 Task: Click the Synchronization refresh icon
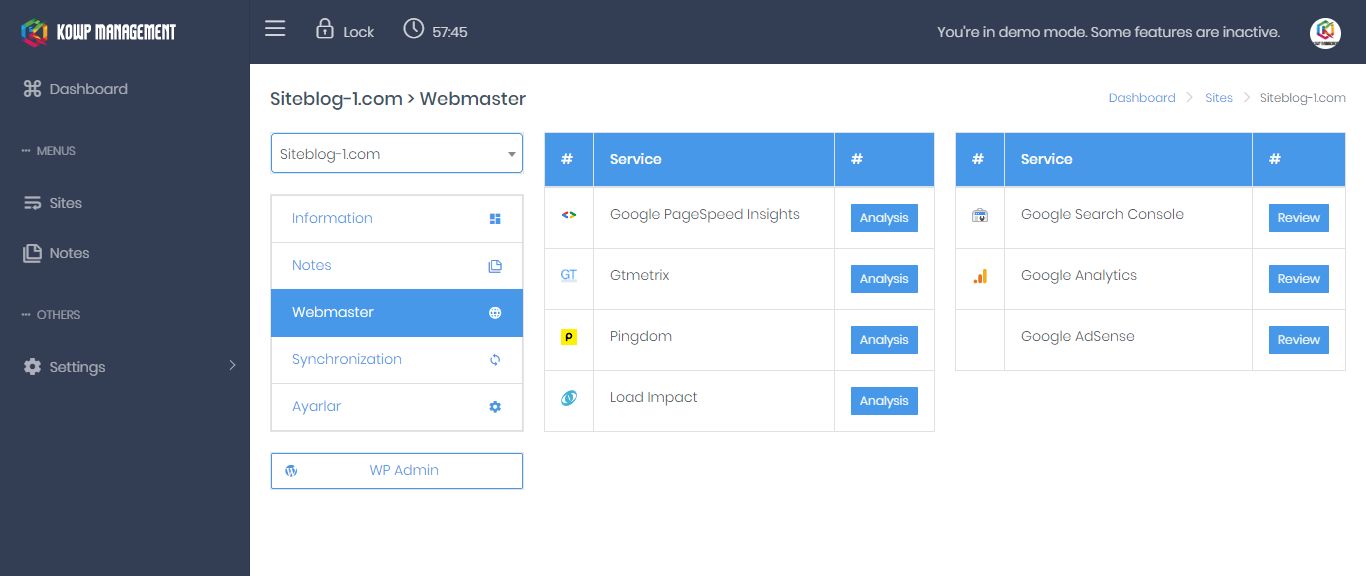tap(495, 360)
